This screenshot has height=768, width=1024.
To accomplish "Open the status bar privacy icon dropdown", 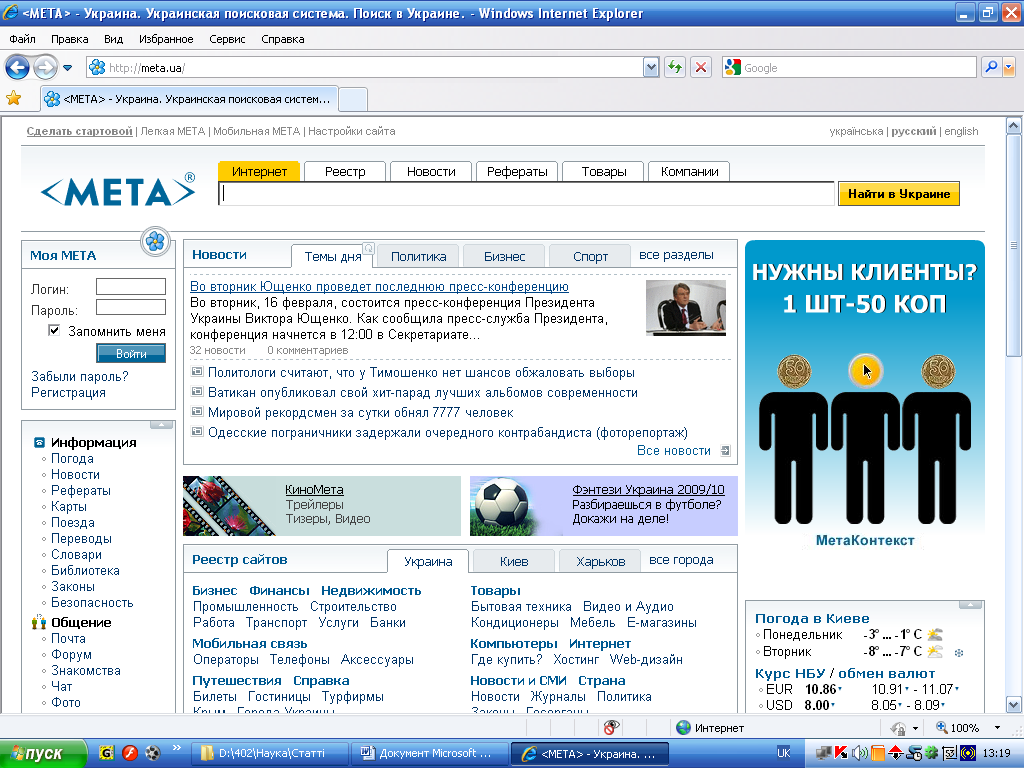I will (x=915, y=728).
